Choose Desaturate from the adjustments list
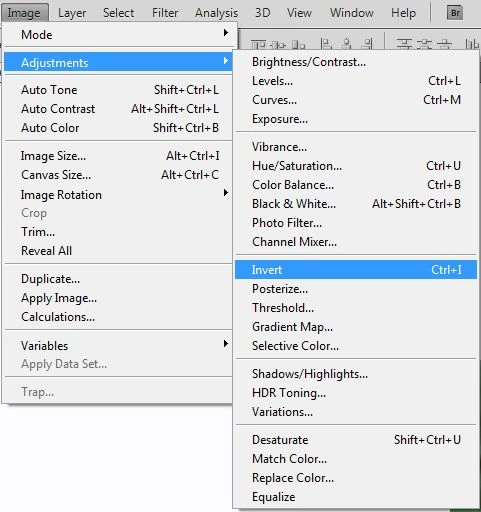 click(x=356, y=440)
